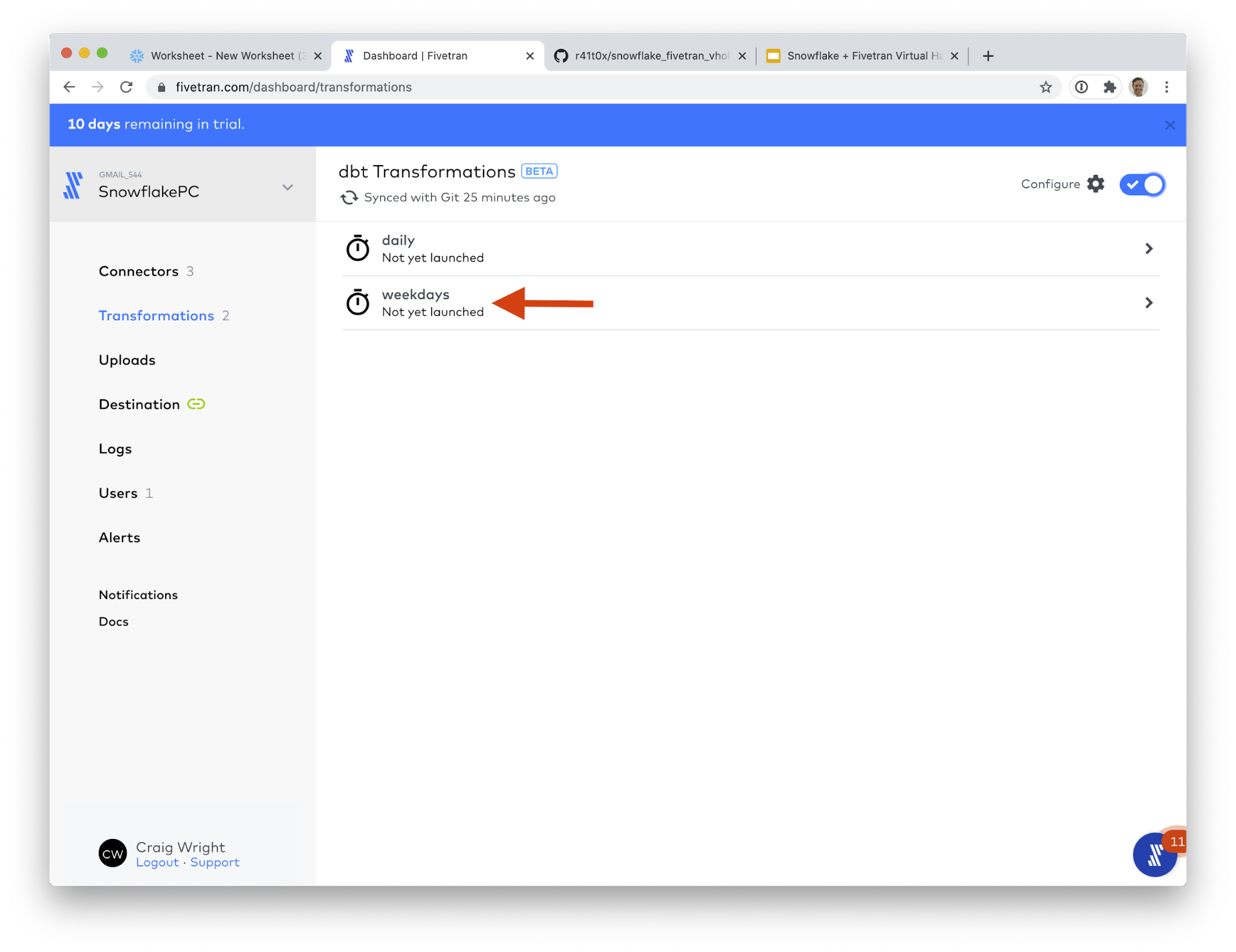This screenshot has width=1236, height=952.
Task: Click the Git sync refresh icon
Action: 349,197
